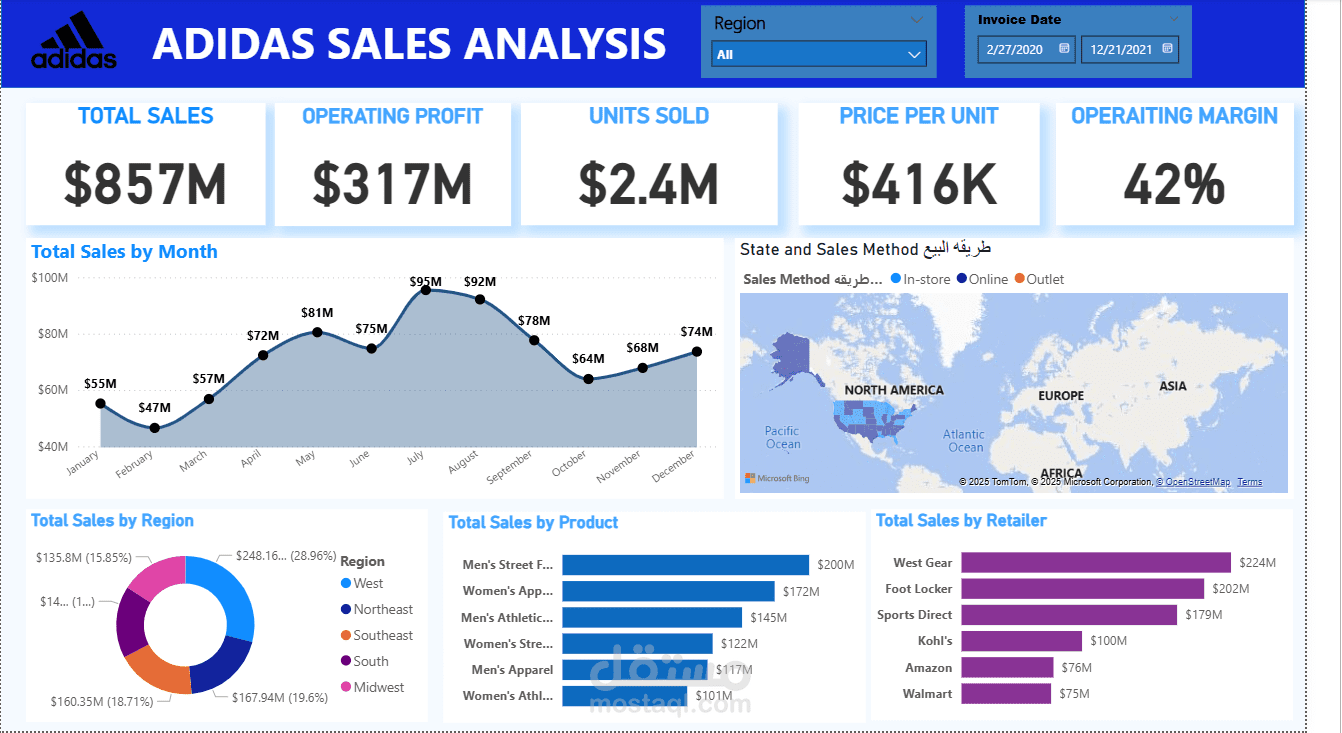
Task: Click the $317M Operating Profit value
Action: click(392, 183)
